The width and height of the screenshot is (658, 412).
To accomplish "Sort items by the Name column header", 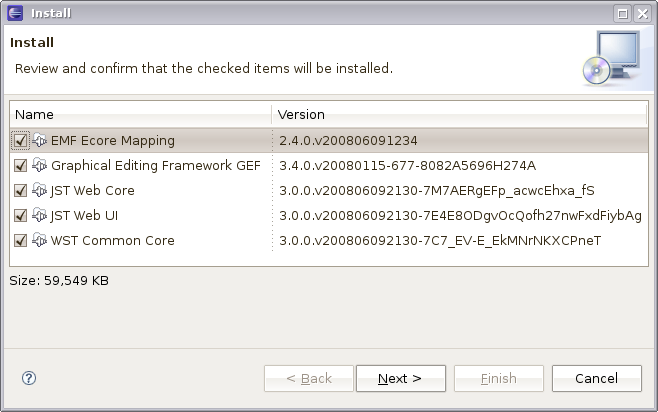I will 140,115.
